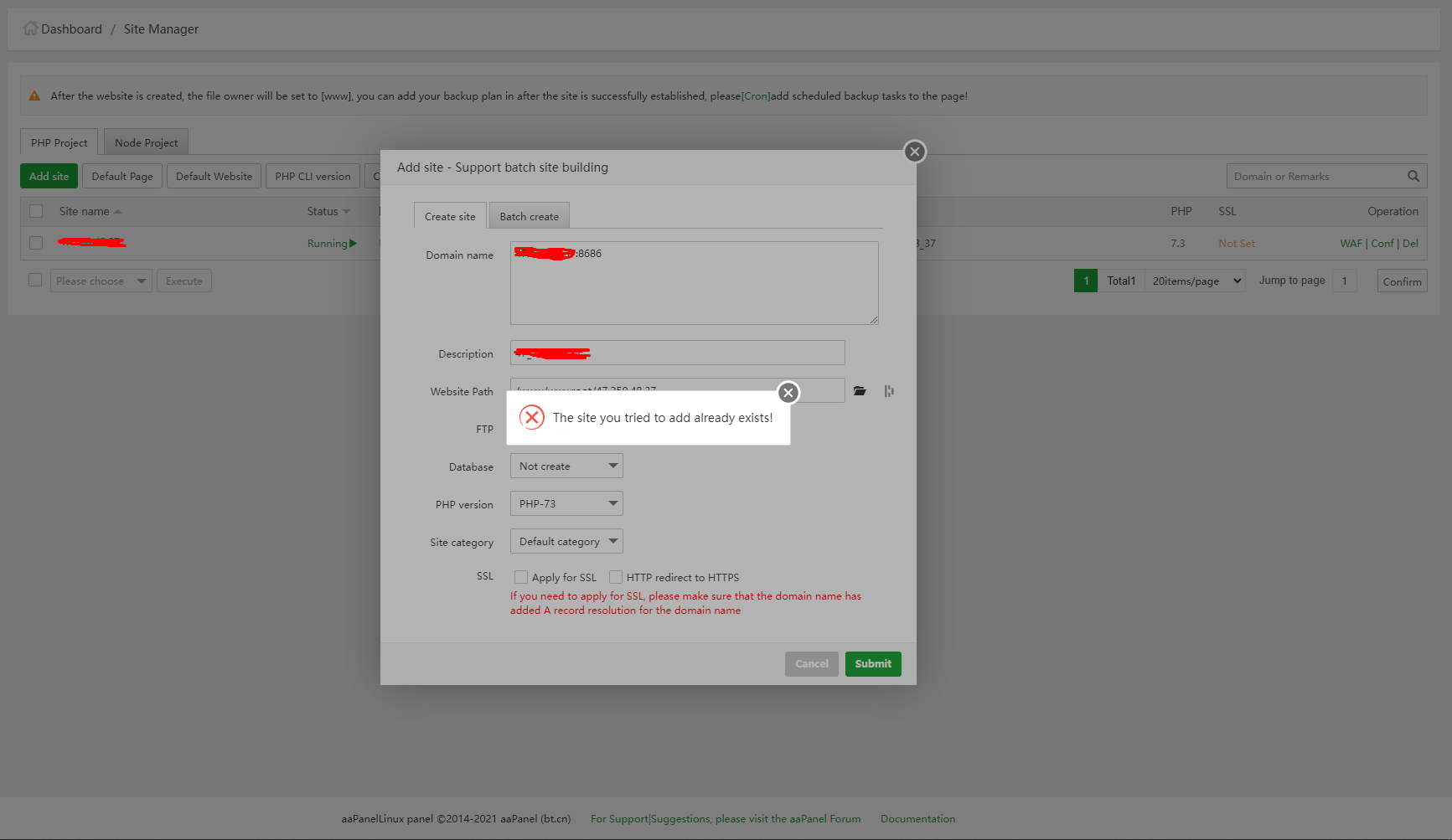
Task: Click the red error X icon
Action: [x=532, y=417]
